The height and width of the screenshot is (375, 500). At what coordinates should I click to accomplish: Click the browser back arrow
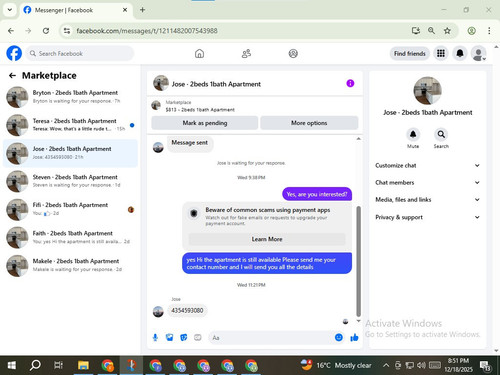11,31
